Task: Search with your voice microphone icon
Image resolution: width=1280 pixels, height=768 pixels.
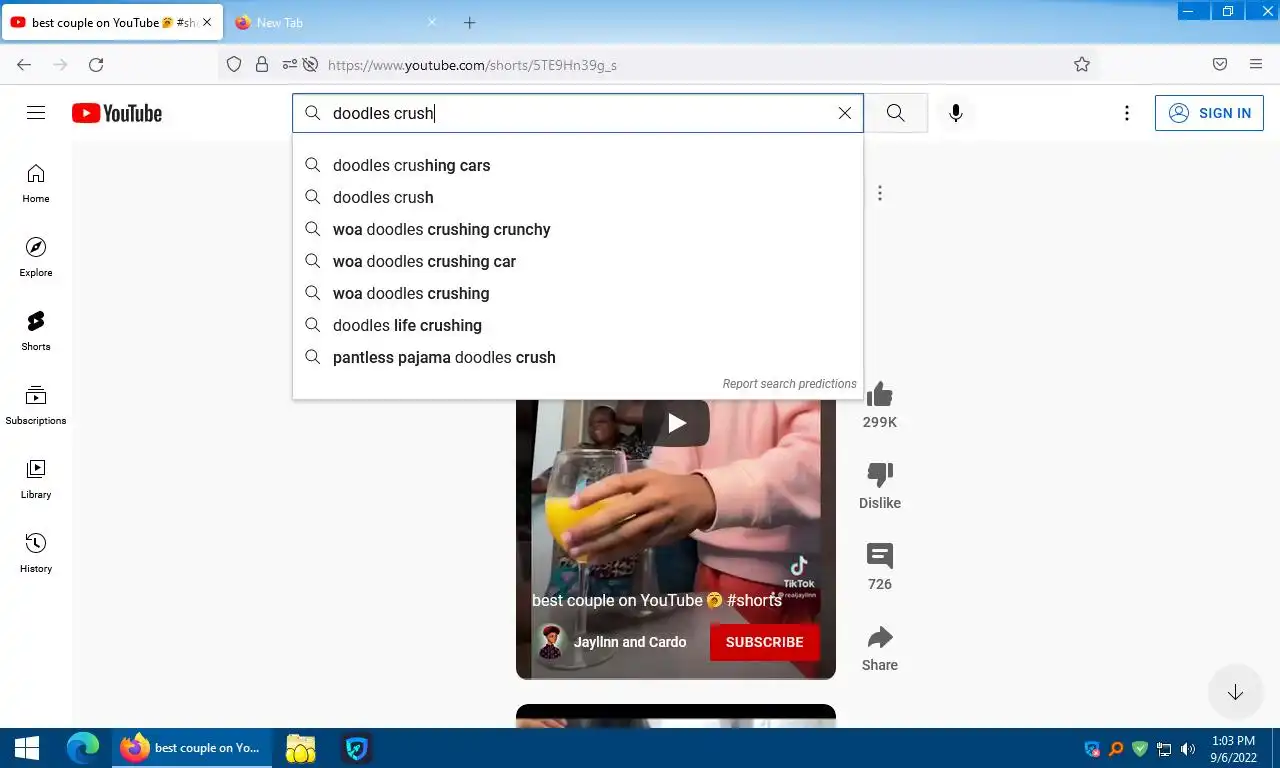Action: point(956,113)
